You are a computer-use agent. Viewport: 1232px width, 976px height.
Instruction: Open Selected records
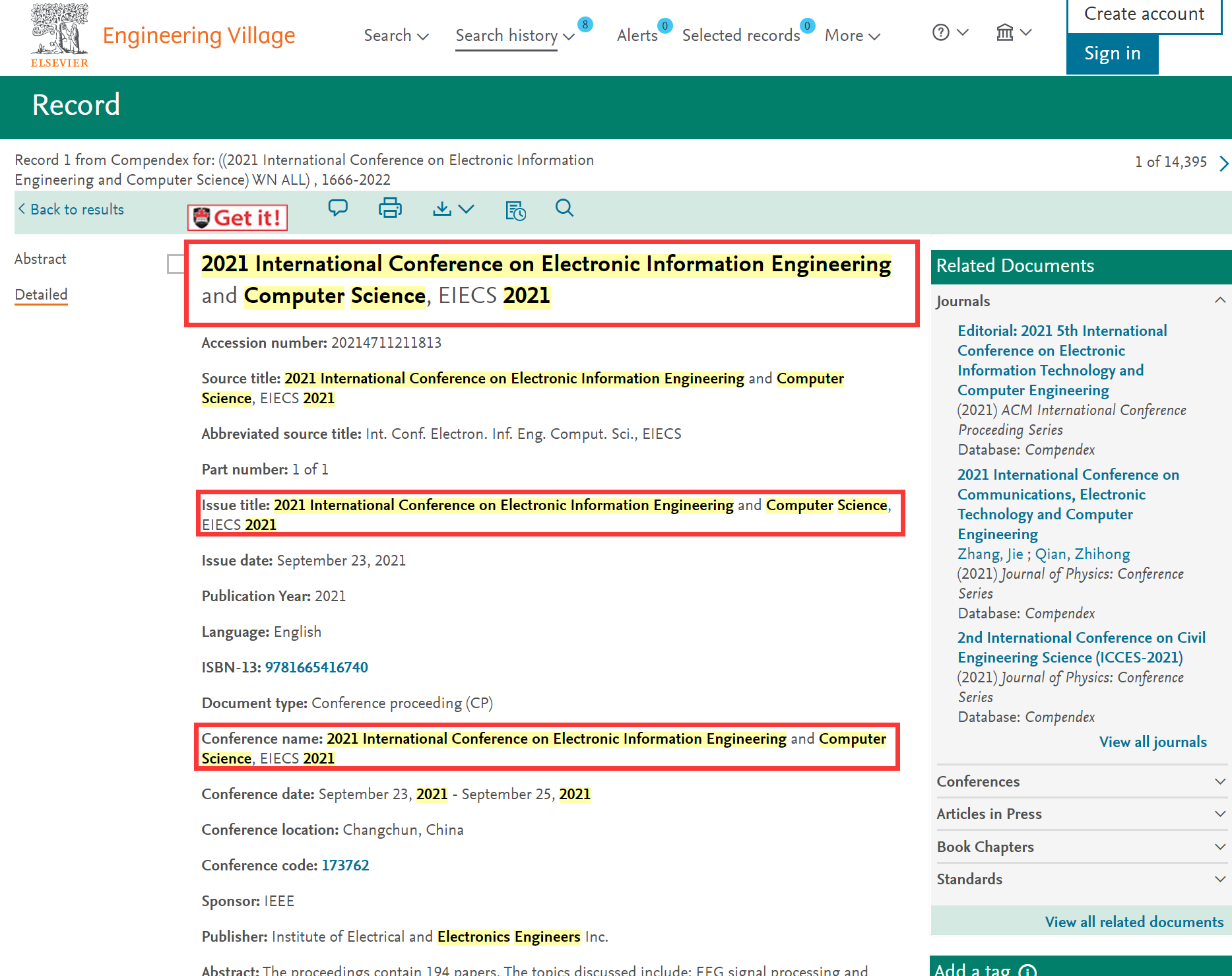tap(741, 36)
